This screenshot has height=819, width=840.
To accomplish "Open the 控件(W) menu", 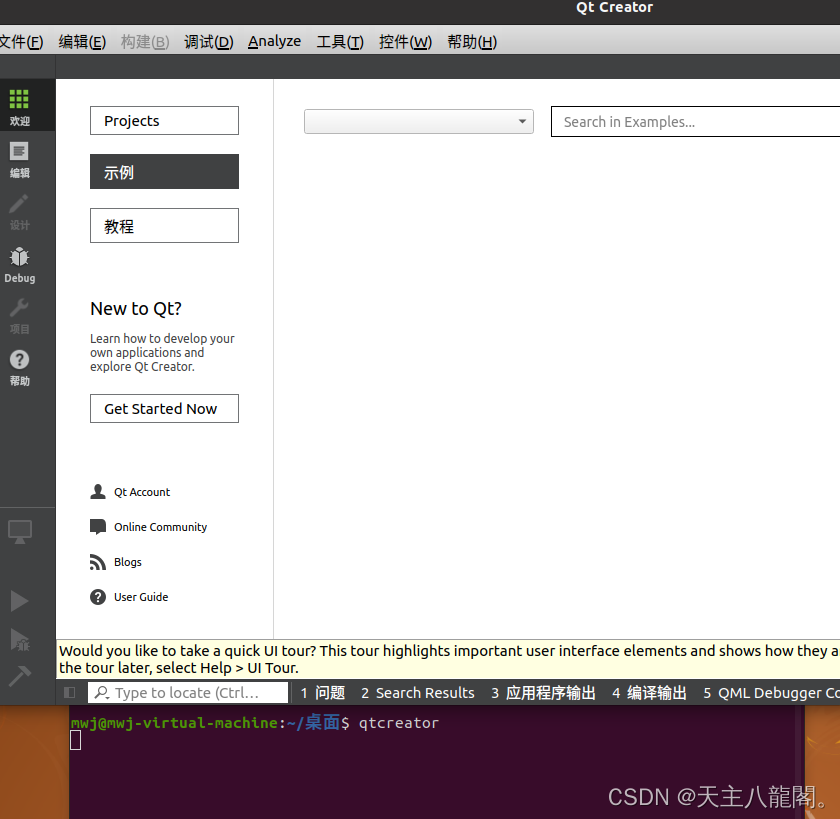I will pyautogui.click(x=406, y=41).
